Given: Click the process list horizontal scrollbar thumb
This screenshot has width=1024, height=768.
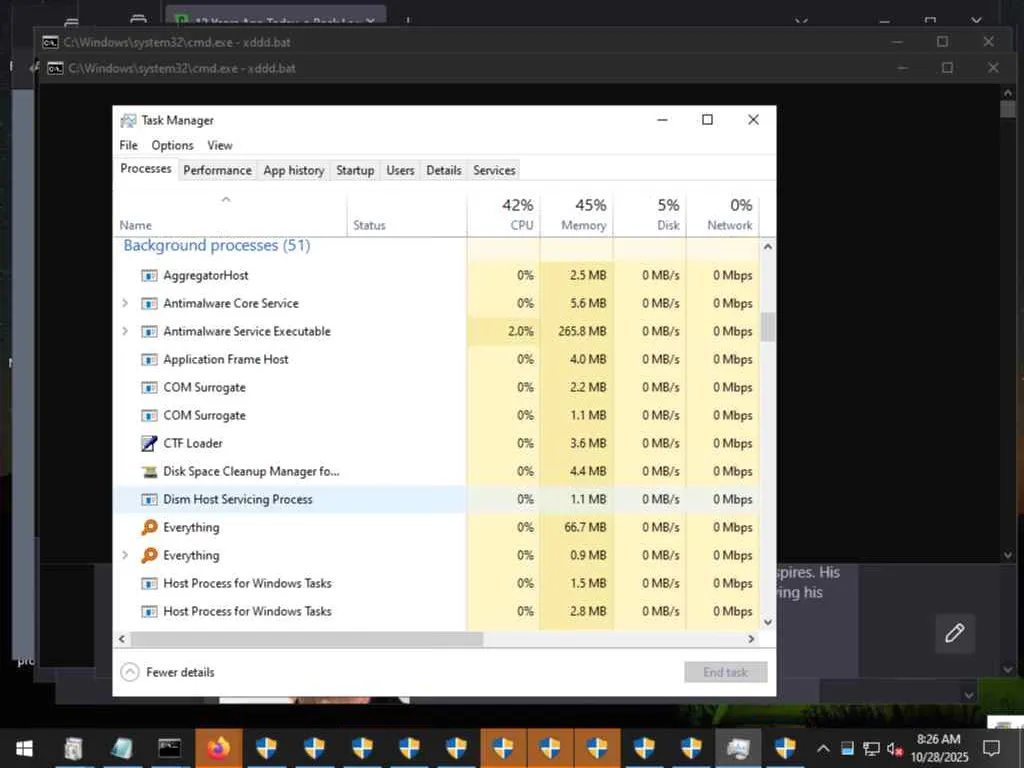Looking at the screenshot, I should coord(307,639).
